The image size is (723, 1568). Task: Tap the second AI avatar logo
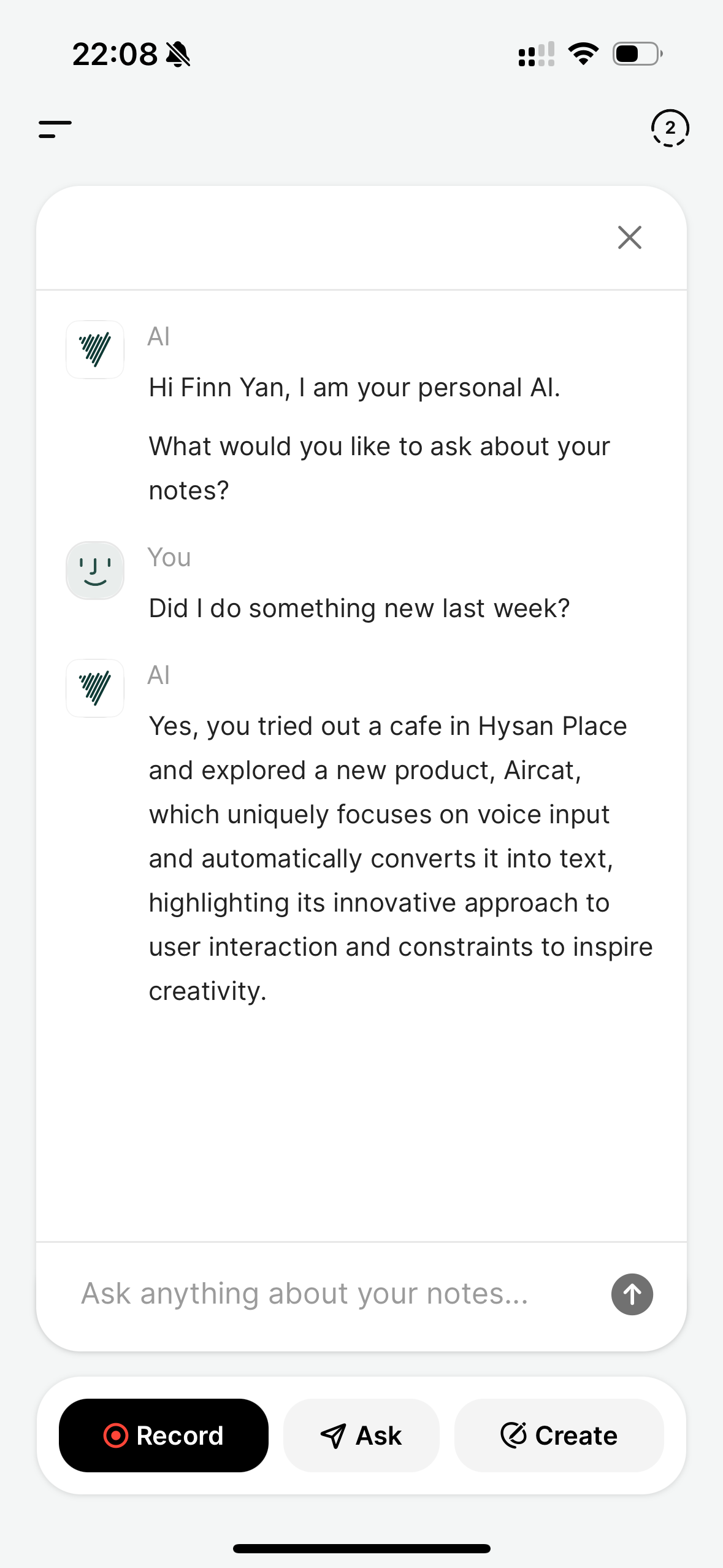(x=95, y=688)
